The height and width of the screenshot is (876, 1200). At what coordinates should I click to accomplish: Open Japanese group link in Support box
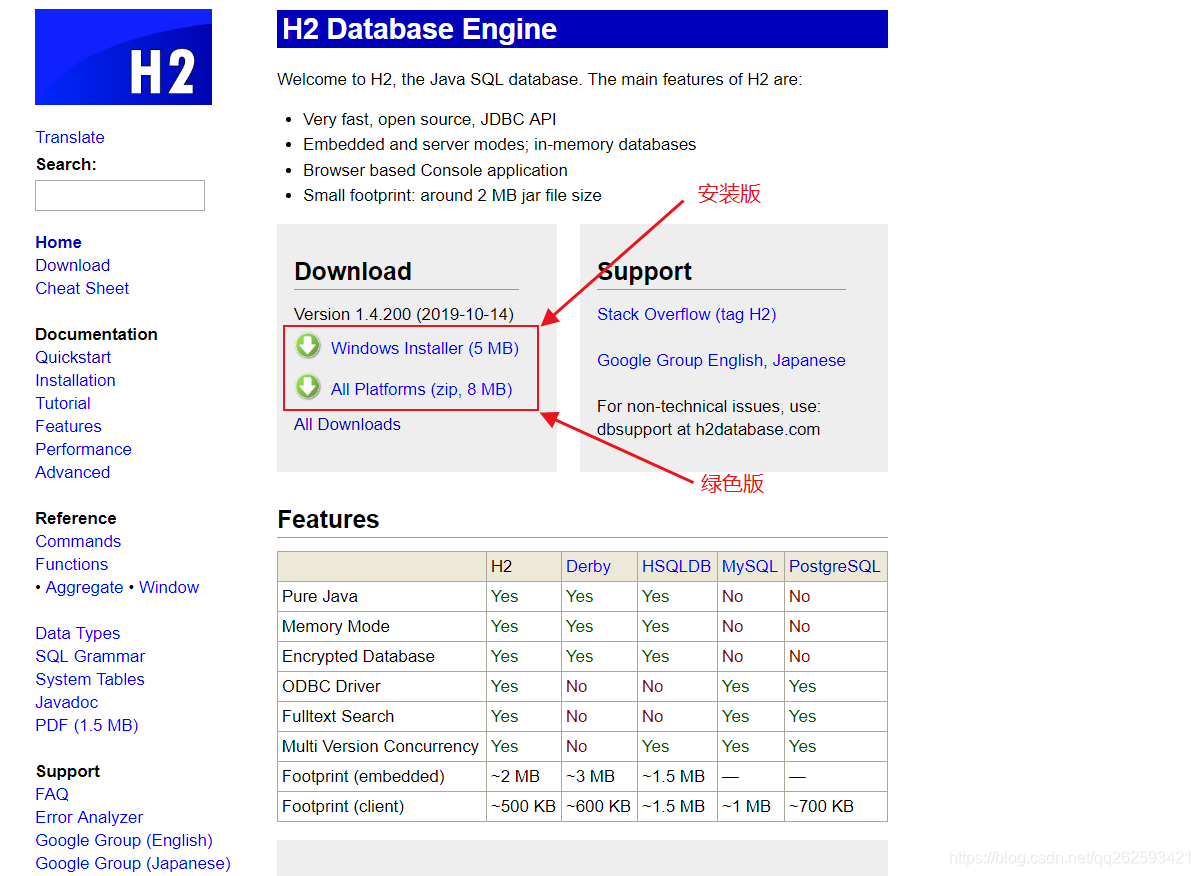tap(809, 360)
